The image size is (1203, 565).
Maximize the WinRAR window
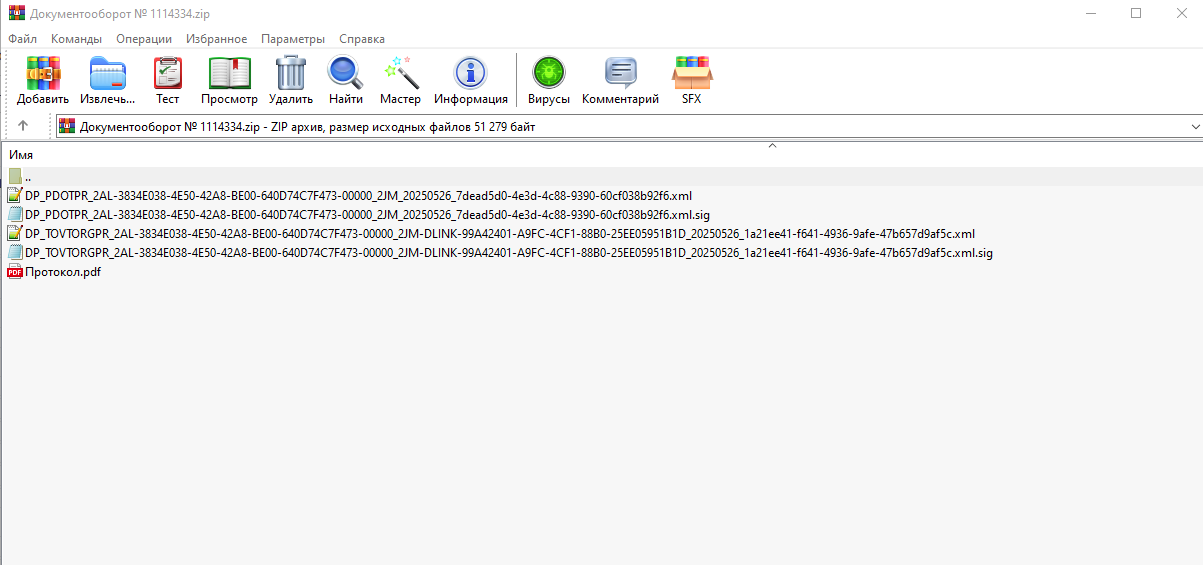1136,14
